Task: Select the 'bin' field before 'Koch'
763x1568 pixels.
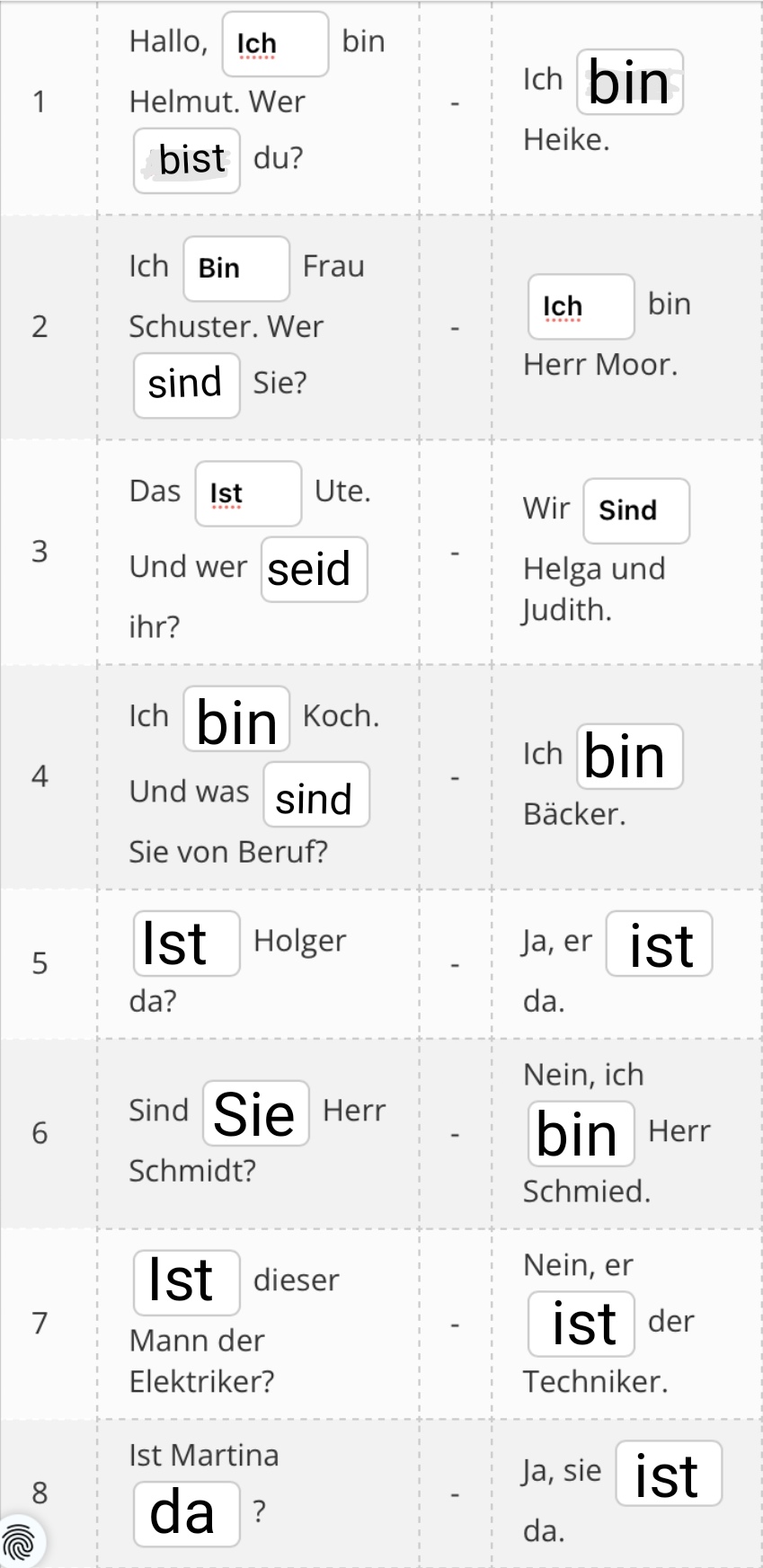Action: (x=236, y=719)
